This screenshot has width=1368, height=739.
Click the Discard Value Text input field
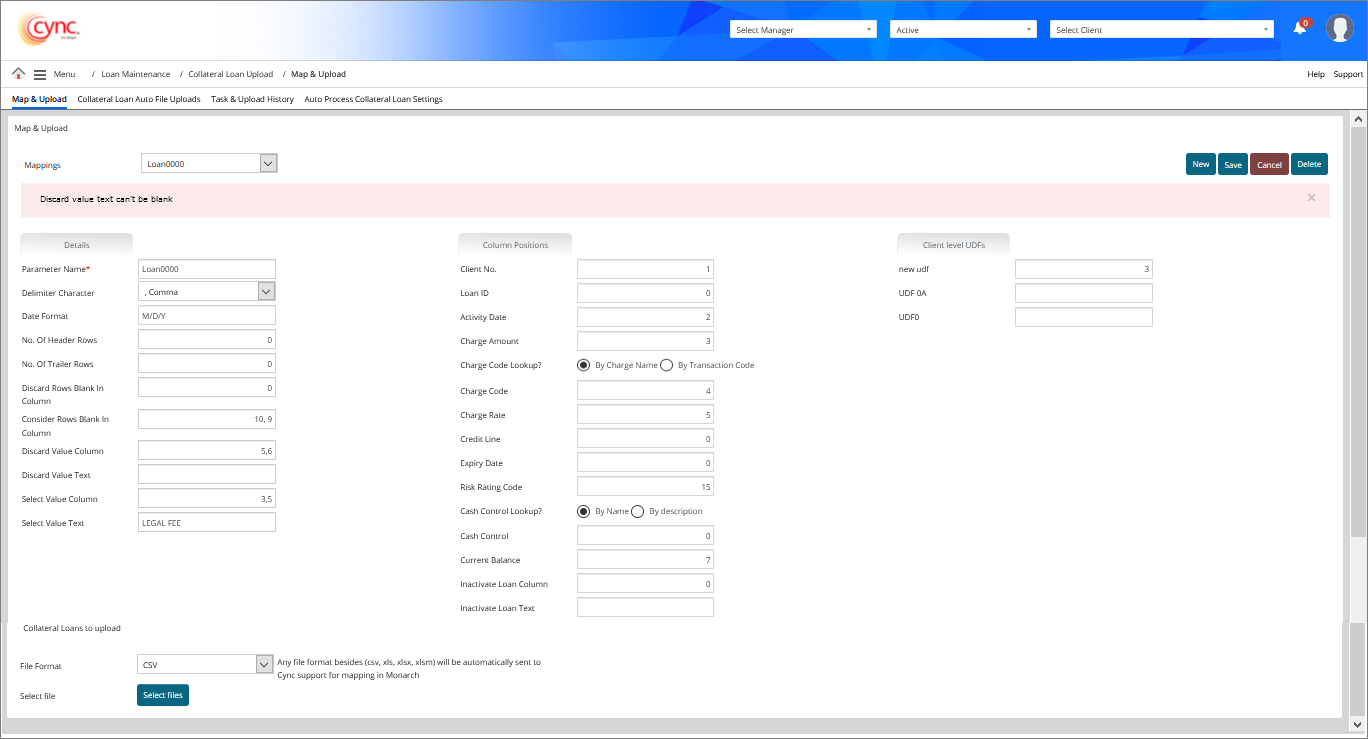pos(207,475)
